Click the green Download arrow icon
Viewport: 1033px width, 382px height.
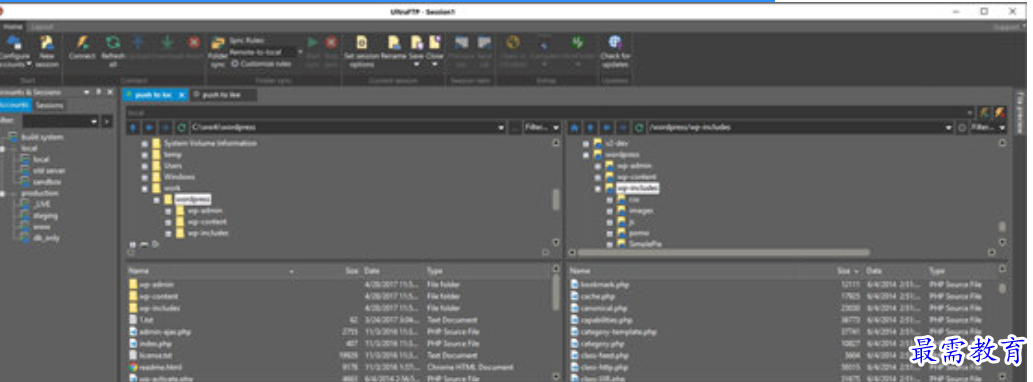click(x=167, y=43)
